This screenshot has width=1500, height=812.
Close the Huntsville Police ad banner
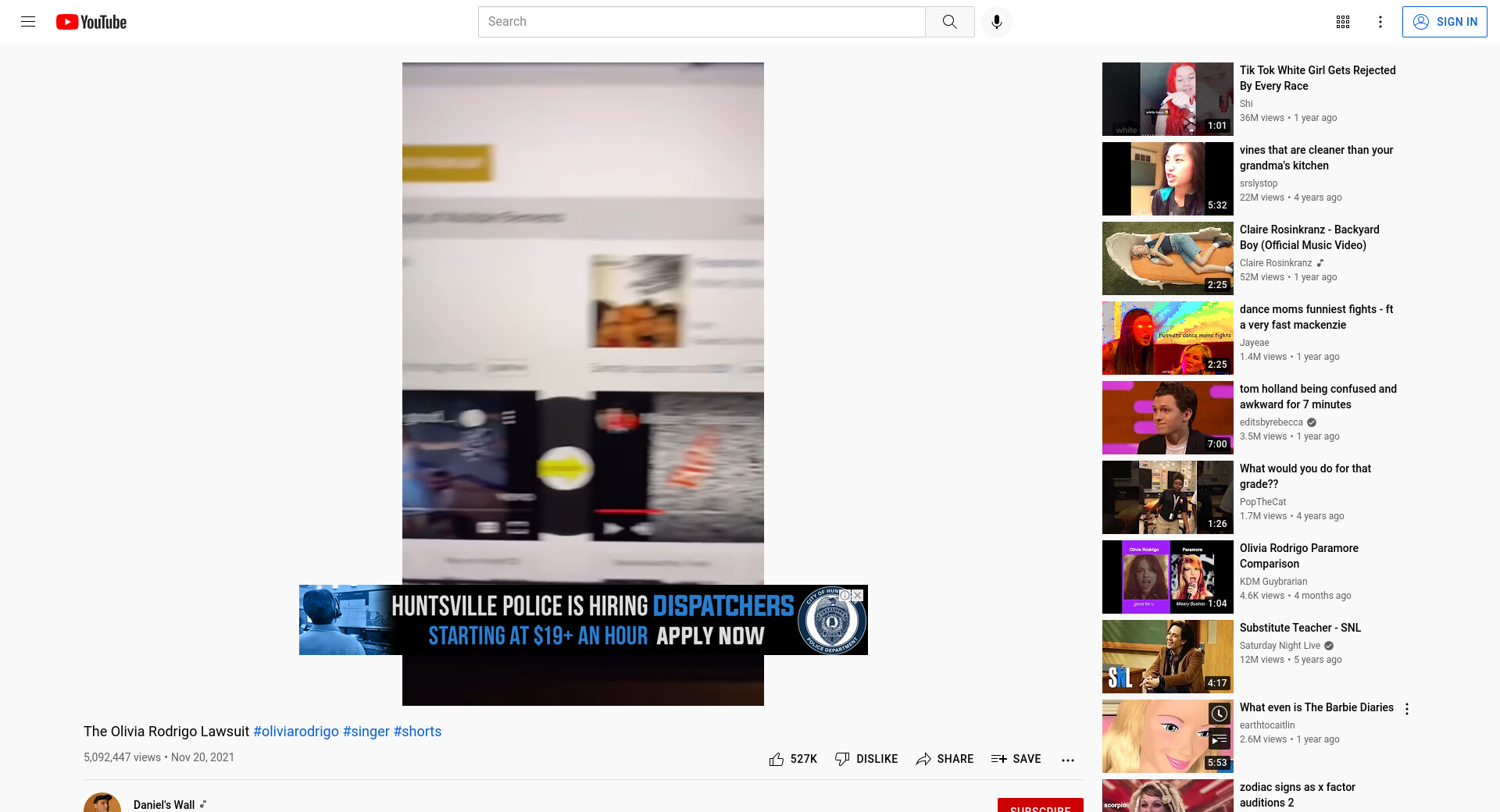[x=857, y=595]
